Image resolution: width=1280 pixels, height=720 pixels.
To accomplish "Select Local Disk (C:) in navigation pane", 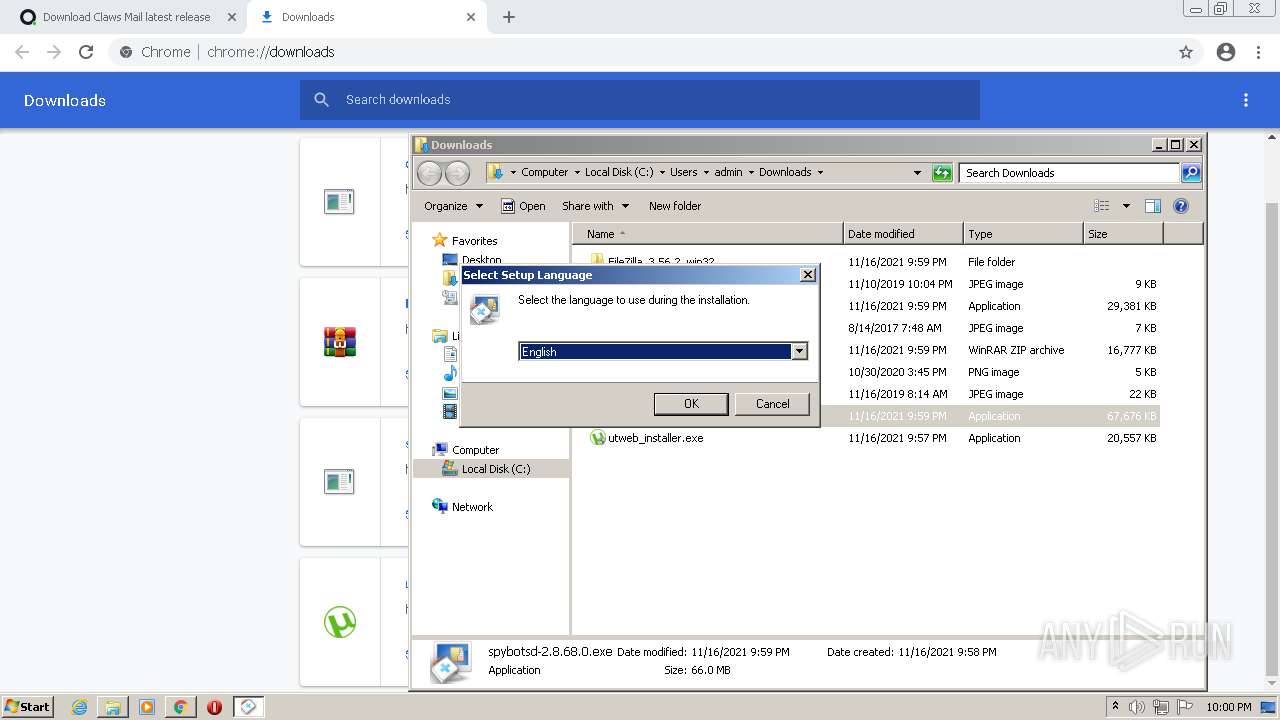I will (x=496, y=469).
